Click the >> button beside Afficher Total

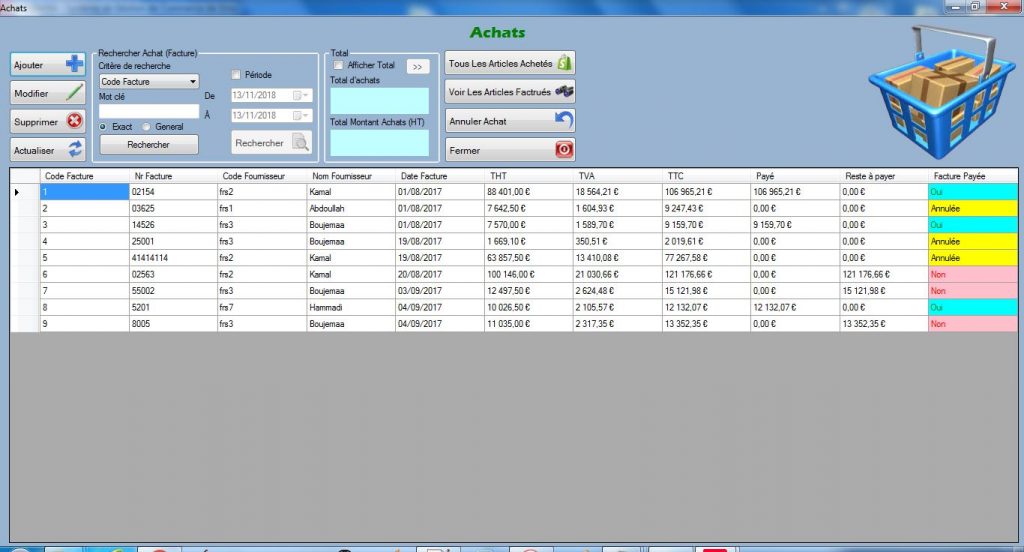click(417, 67)
